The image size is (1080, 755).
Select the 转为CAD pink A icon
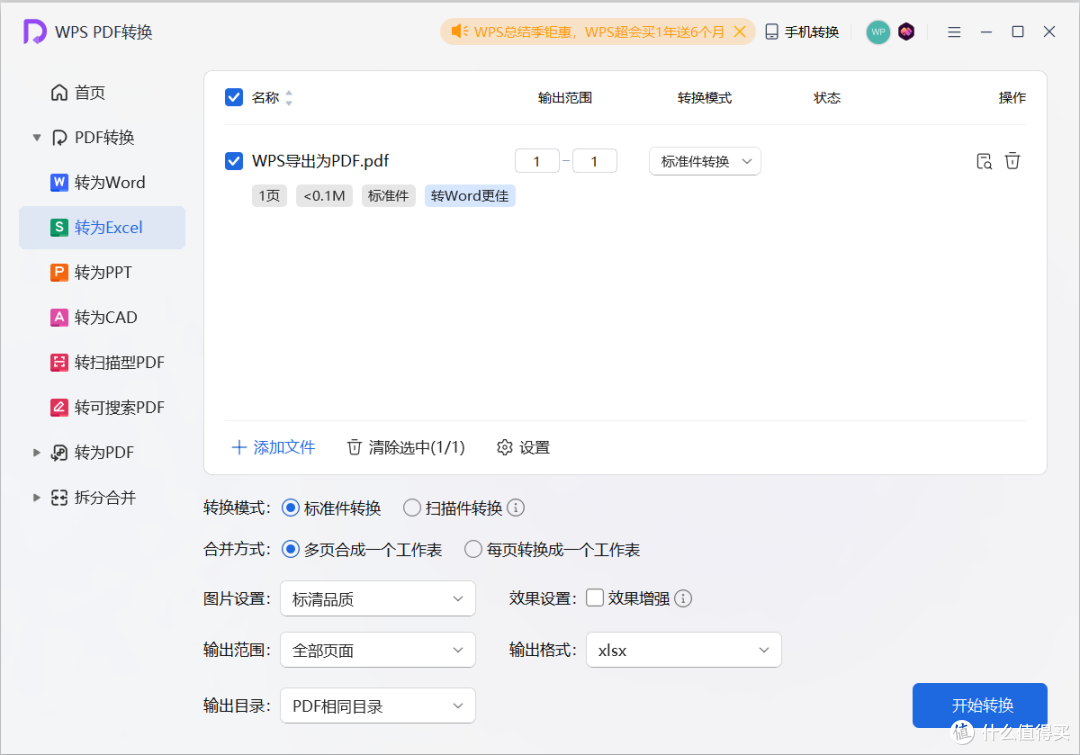pyautogui.click(x=59, y=318)
